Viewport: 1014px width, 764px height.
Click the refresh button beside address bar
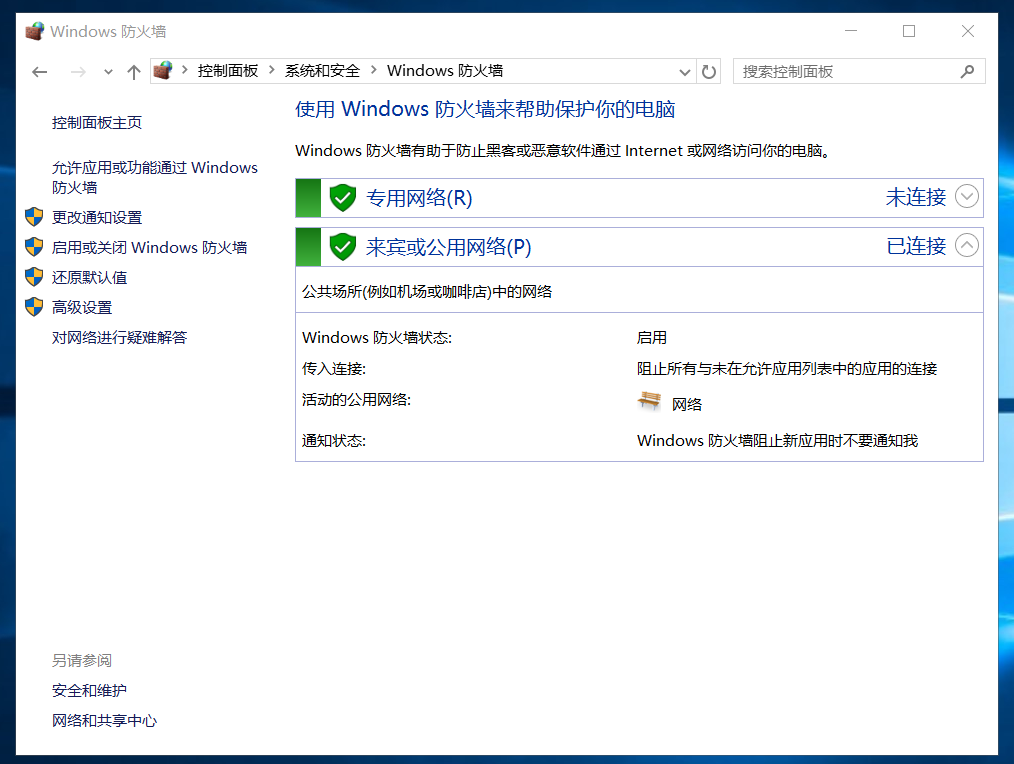click(709, 71)
